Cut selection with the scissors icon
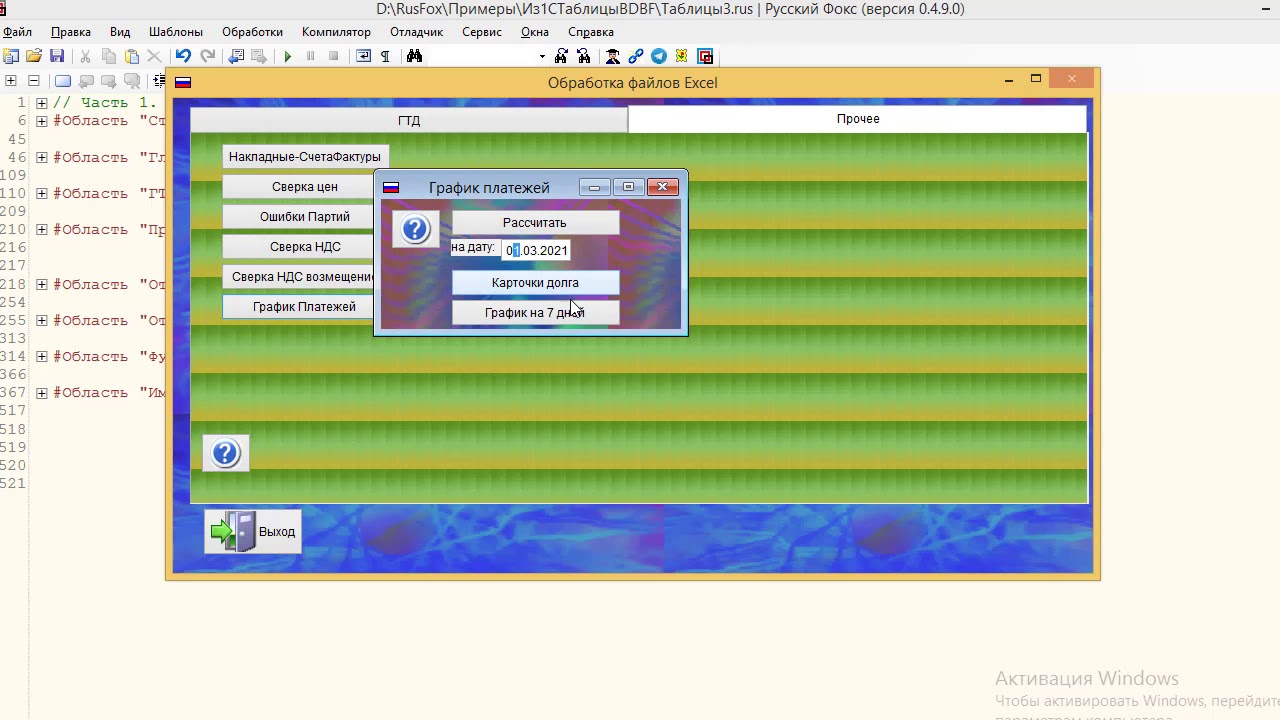The width and height of the screenshot is (1280, 720). [85, 56]
